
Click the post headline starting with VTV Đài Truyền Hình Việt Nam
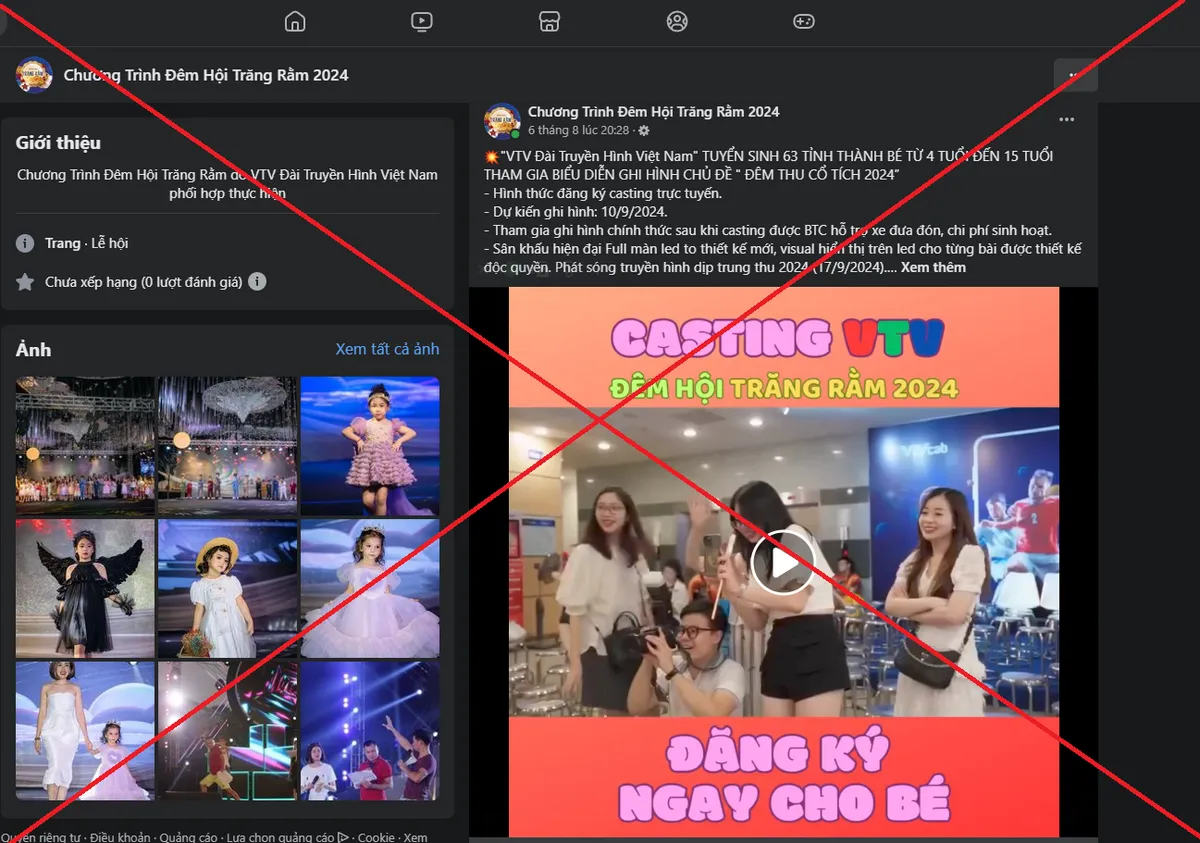[768, 165]
